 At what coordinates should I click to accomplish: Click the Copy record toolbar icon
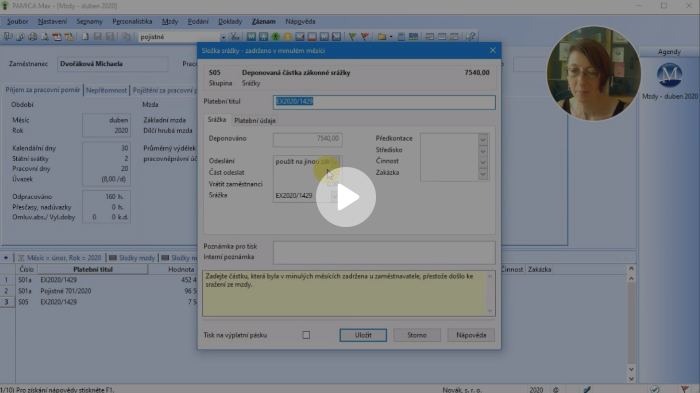126,37
